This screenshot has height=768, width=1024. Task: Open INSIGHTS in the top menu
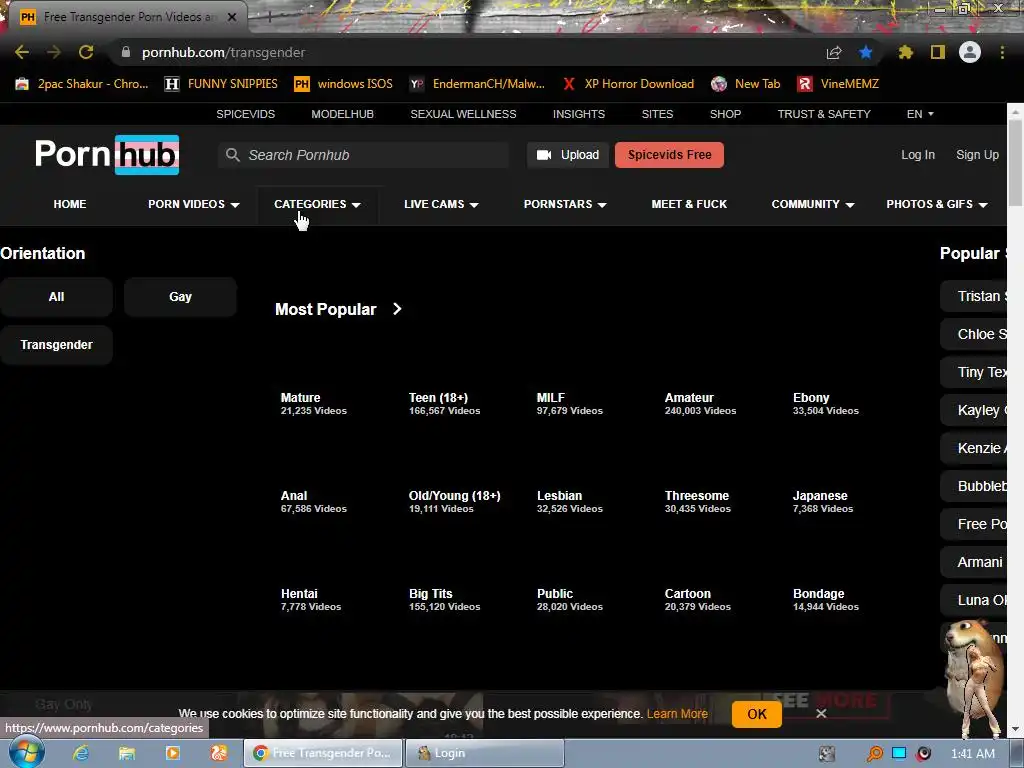pyautogui.click(x=579, y=114)
